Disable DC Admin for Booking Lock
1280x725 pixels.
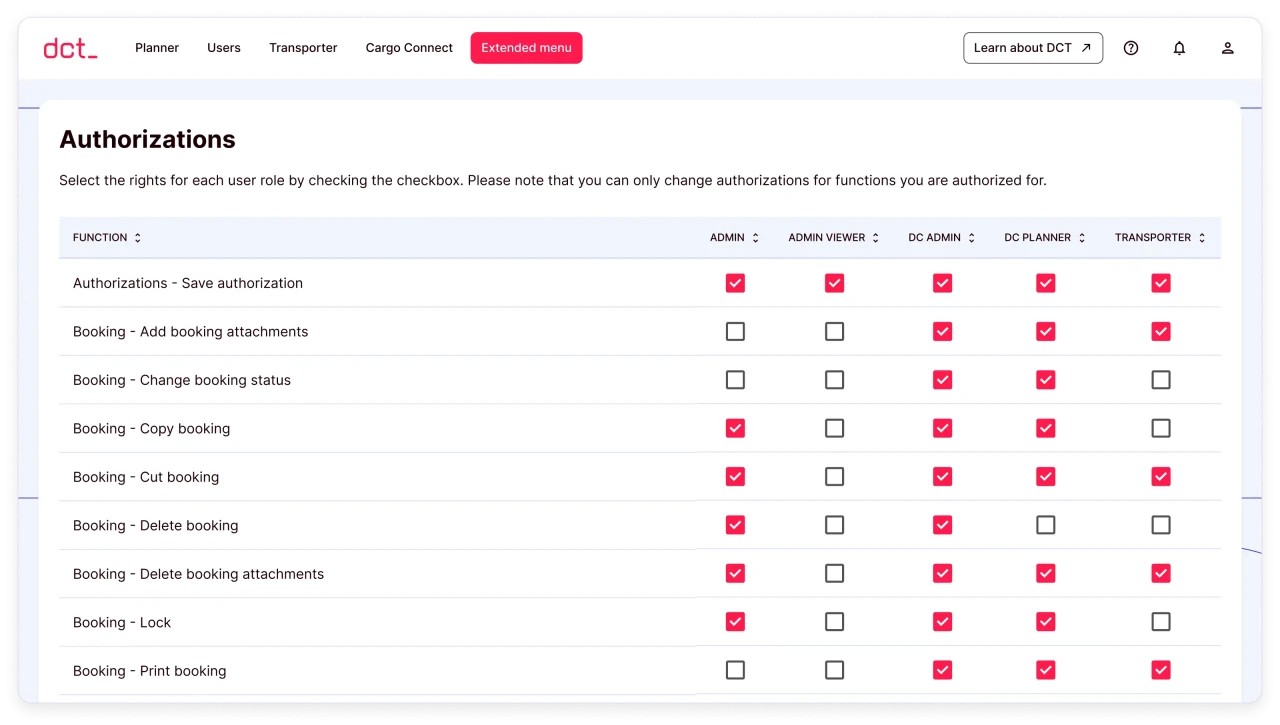coord(942,622)
